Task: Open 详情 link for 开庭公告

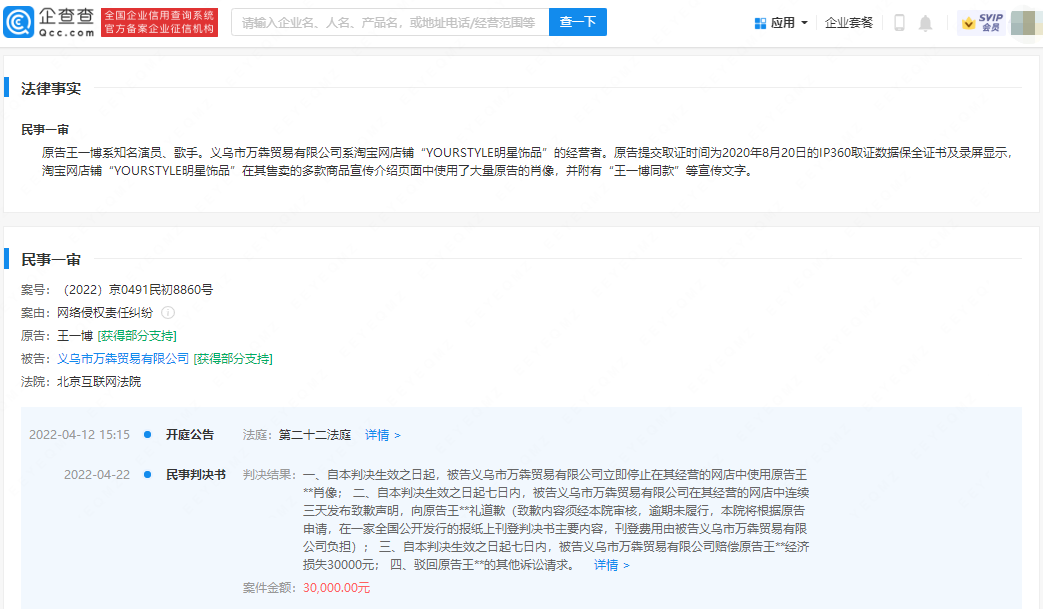Action: coord(382,435)
